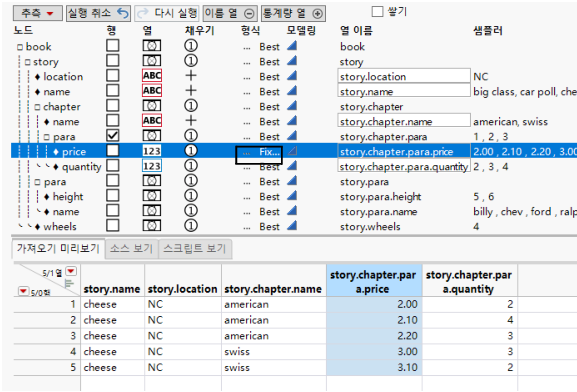577x392 pixels.
Task: Open the red triangle columns menu in preview
Action: [x=71, y=272]
